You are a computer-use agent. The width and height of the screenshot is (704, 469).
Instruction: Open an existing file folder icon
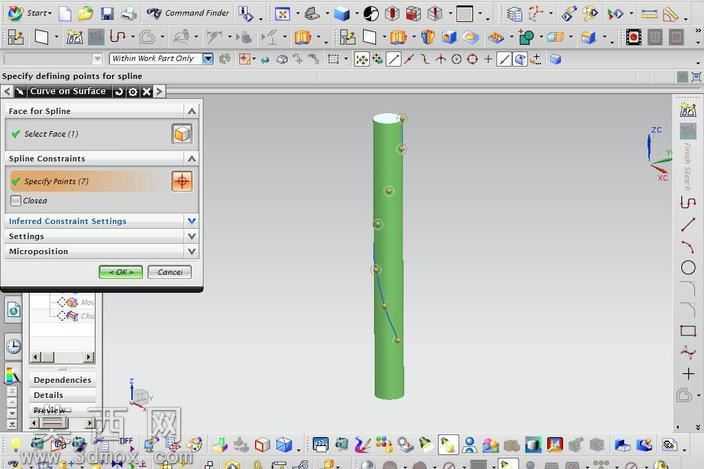pos(86,14)
